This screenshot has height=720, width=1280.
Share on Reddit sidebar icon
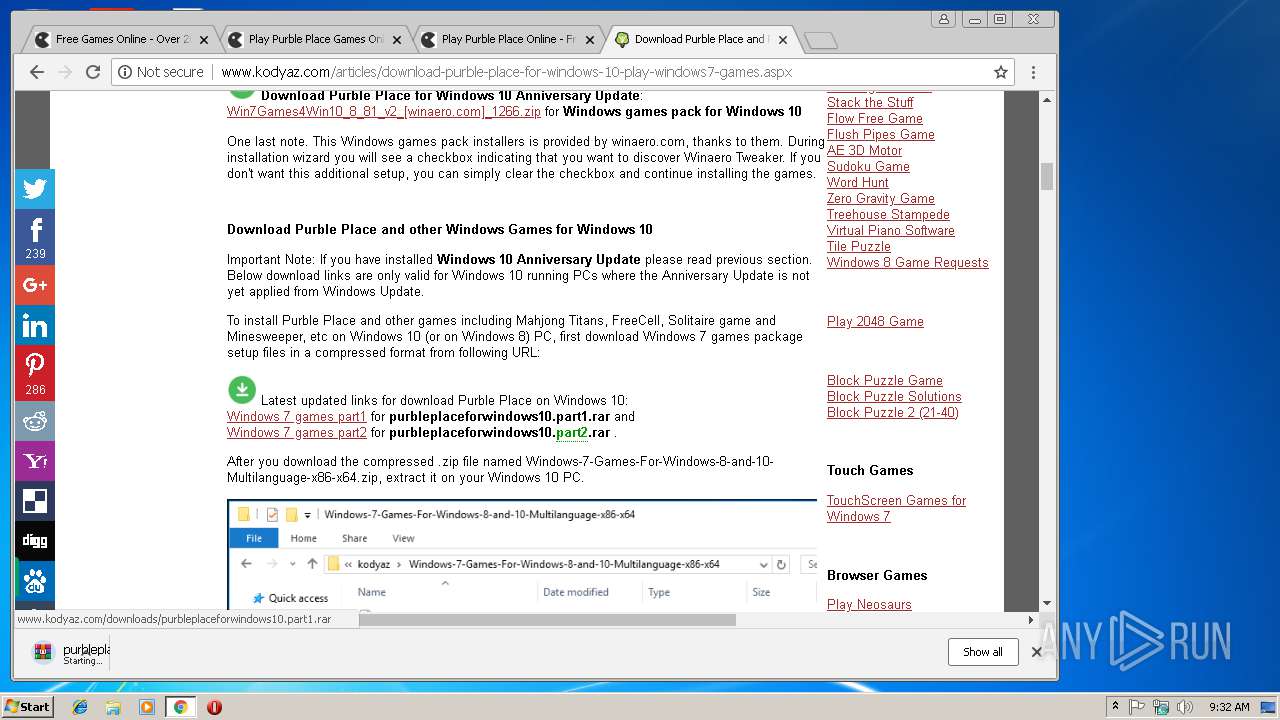click(x=35, y=421)
